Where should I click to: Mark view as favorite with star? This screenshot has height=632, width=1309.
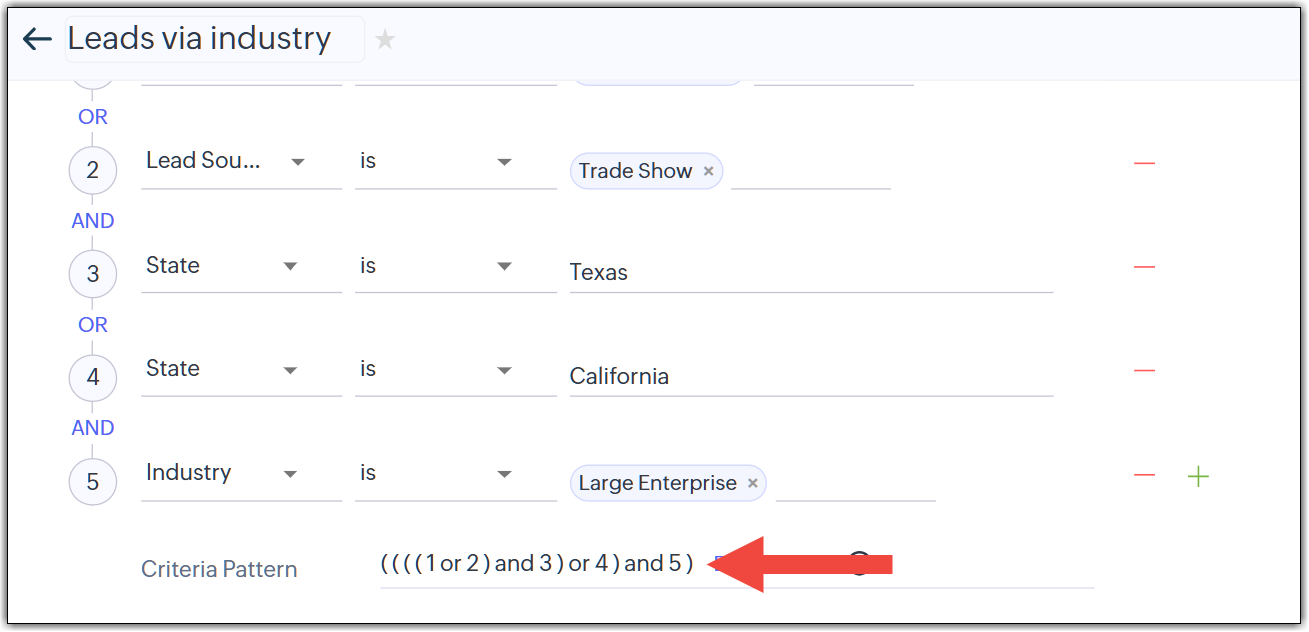[385, 40]
